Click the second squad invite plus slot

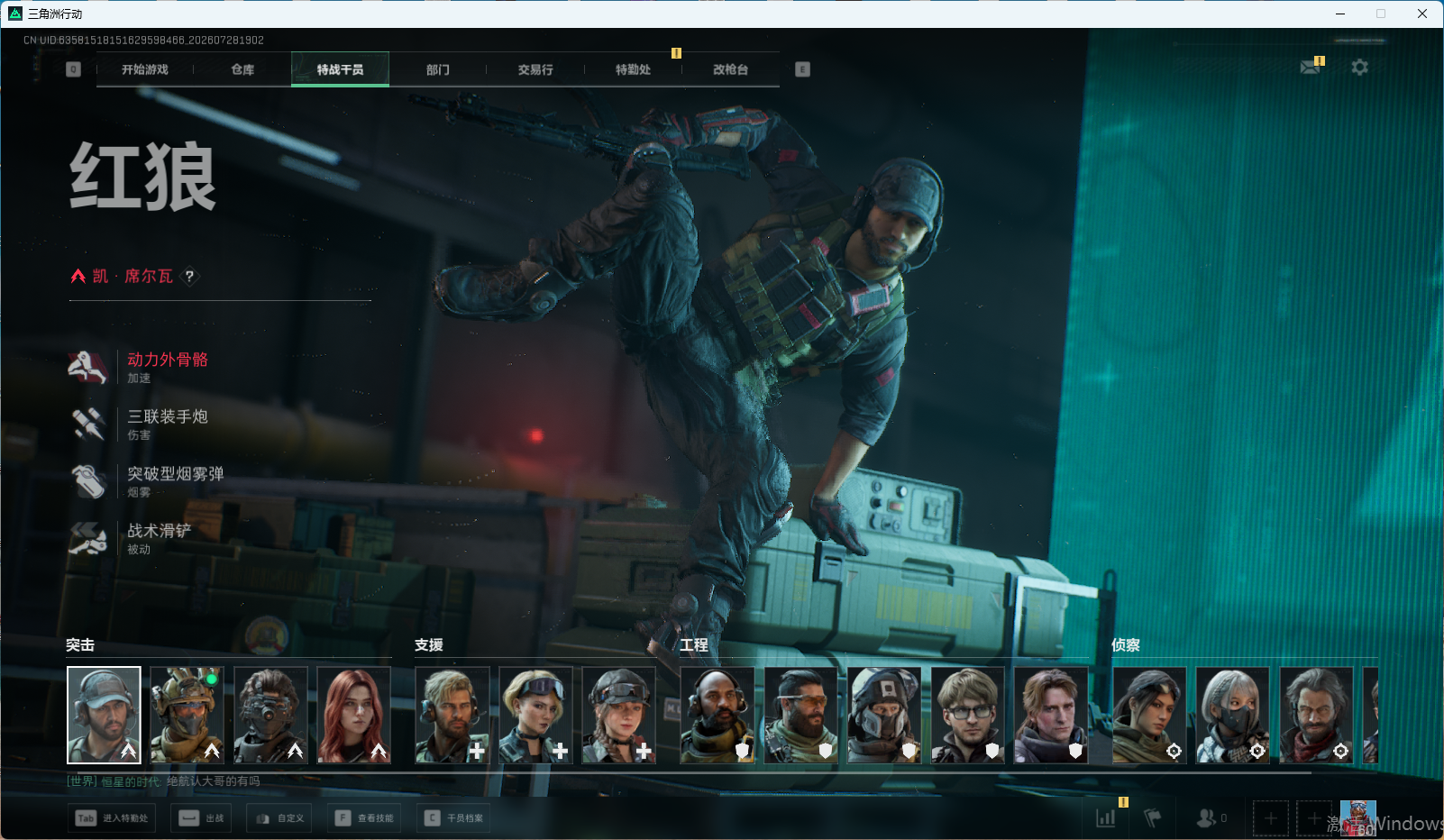coord(1314,818)
